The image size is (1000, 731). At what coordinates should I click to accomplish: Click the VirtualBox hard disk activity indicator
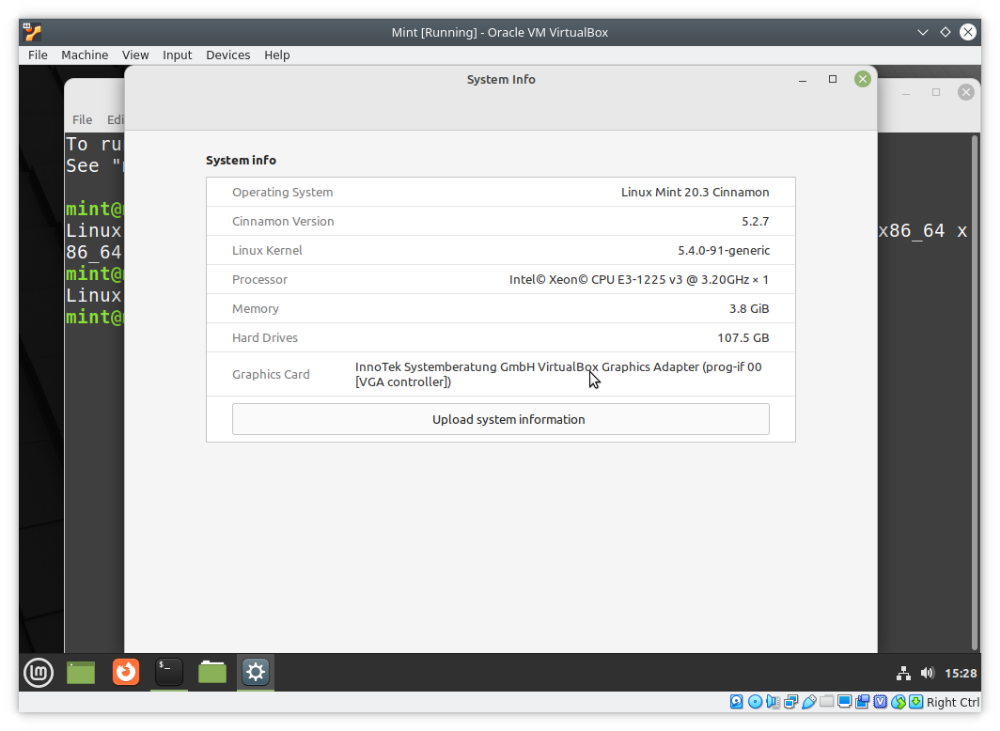[x=737, y=702]
